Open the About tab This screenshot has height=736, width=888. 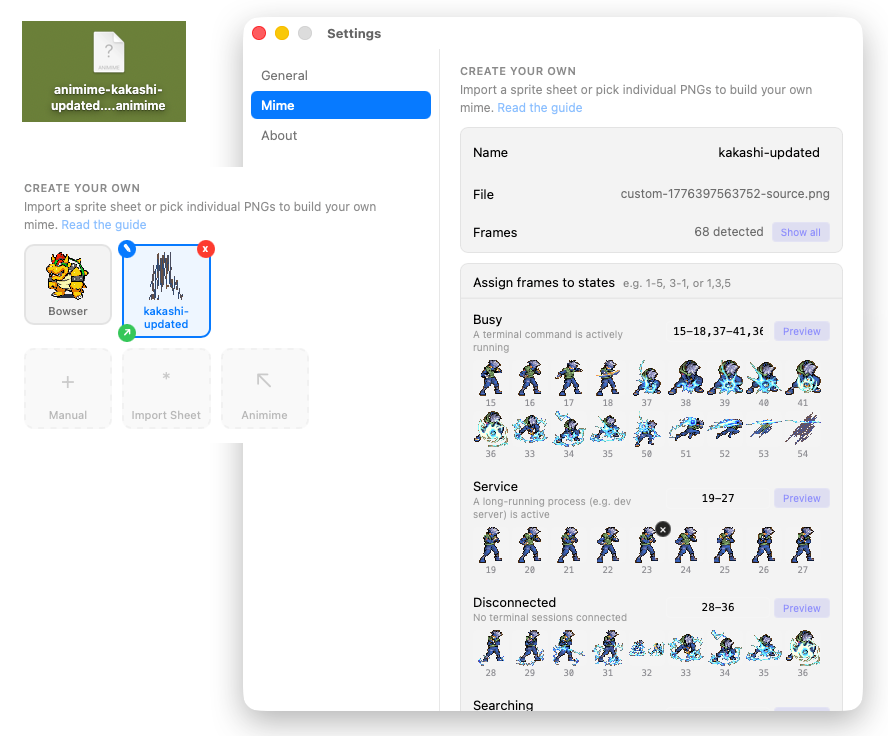pos(279,135)
